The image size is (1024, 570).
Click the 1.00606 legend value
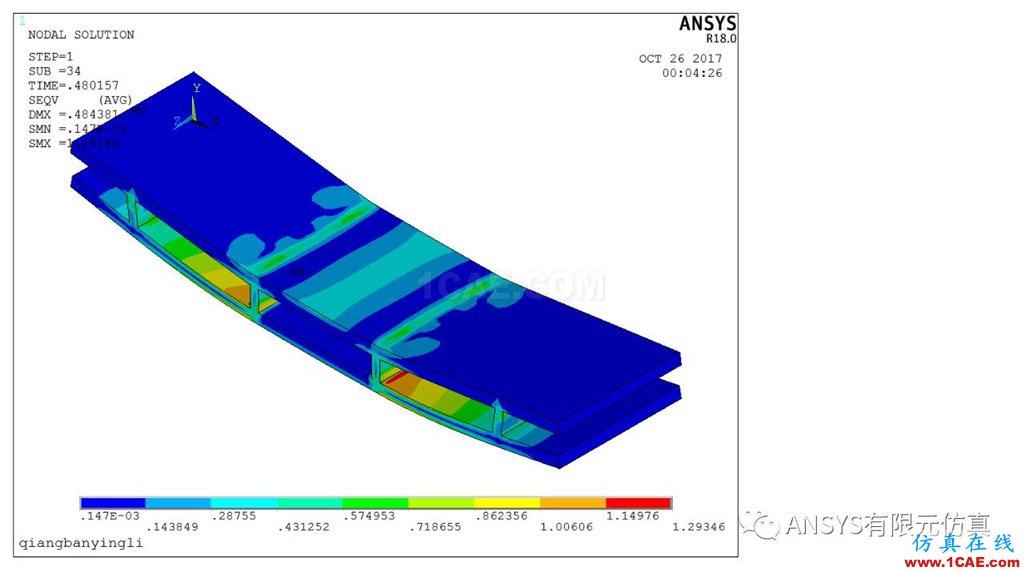pyautogui.click(x=566, y=527)
